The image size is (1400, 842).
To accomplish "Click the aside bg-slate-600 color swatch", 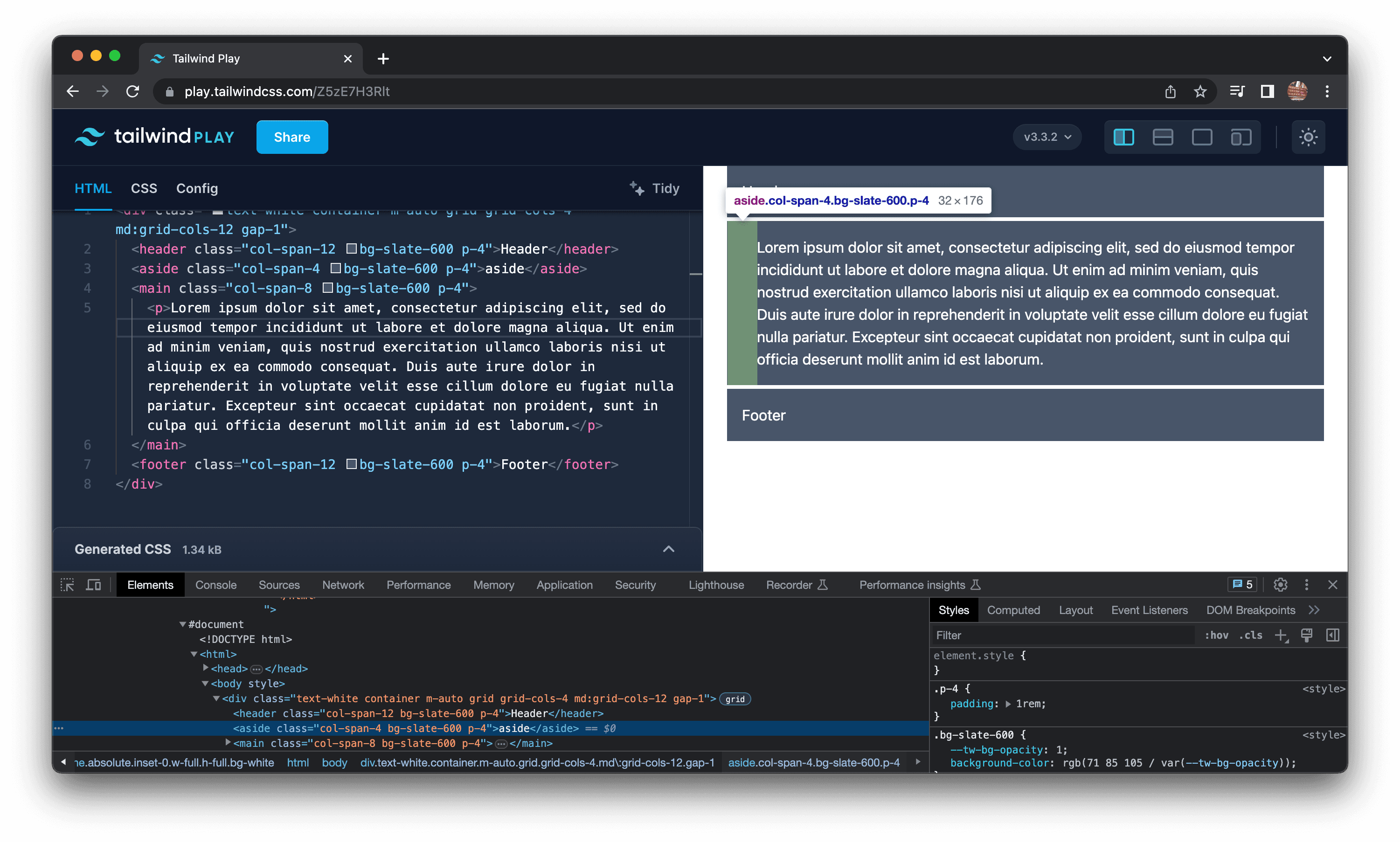I will coord(335,268).
